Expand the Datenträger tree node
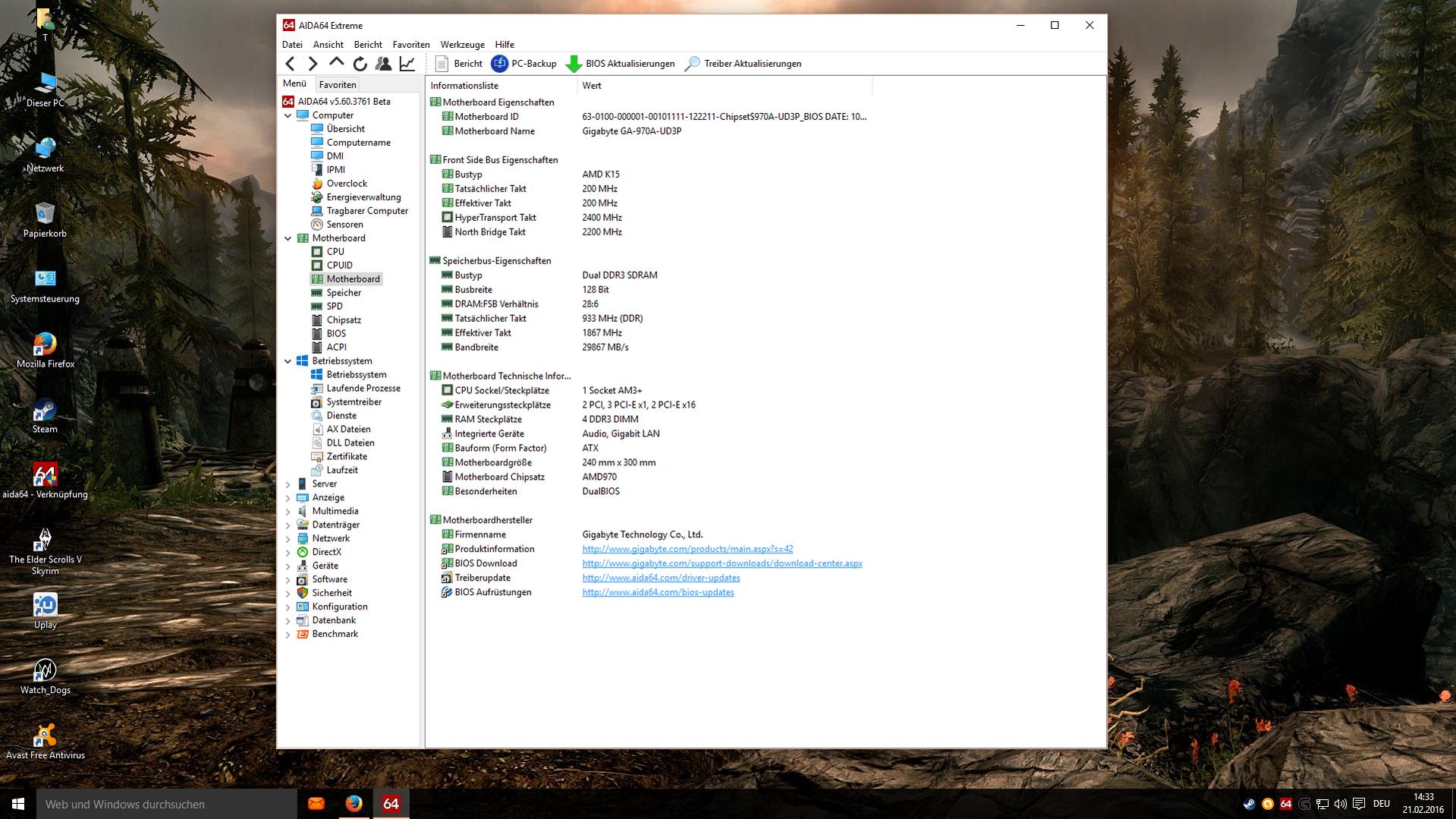This screenshot has width=1456, height=819. [x=288, y=525]
